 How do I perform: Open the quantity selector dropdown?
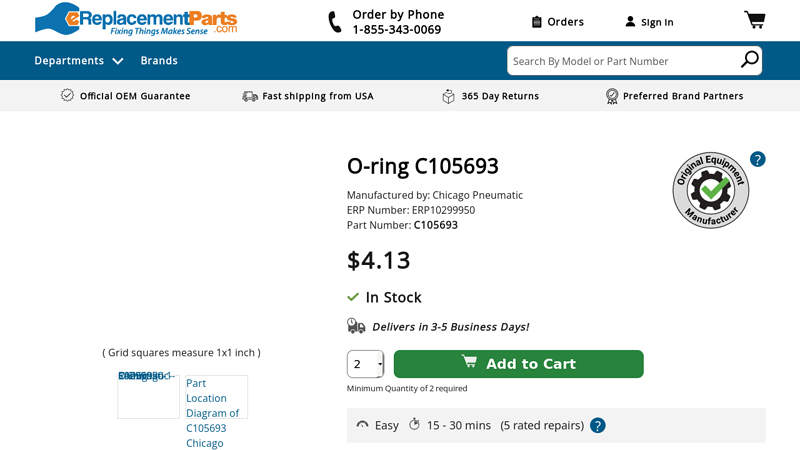coord(366,364)
